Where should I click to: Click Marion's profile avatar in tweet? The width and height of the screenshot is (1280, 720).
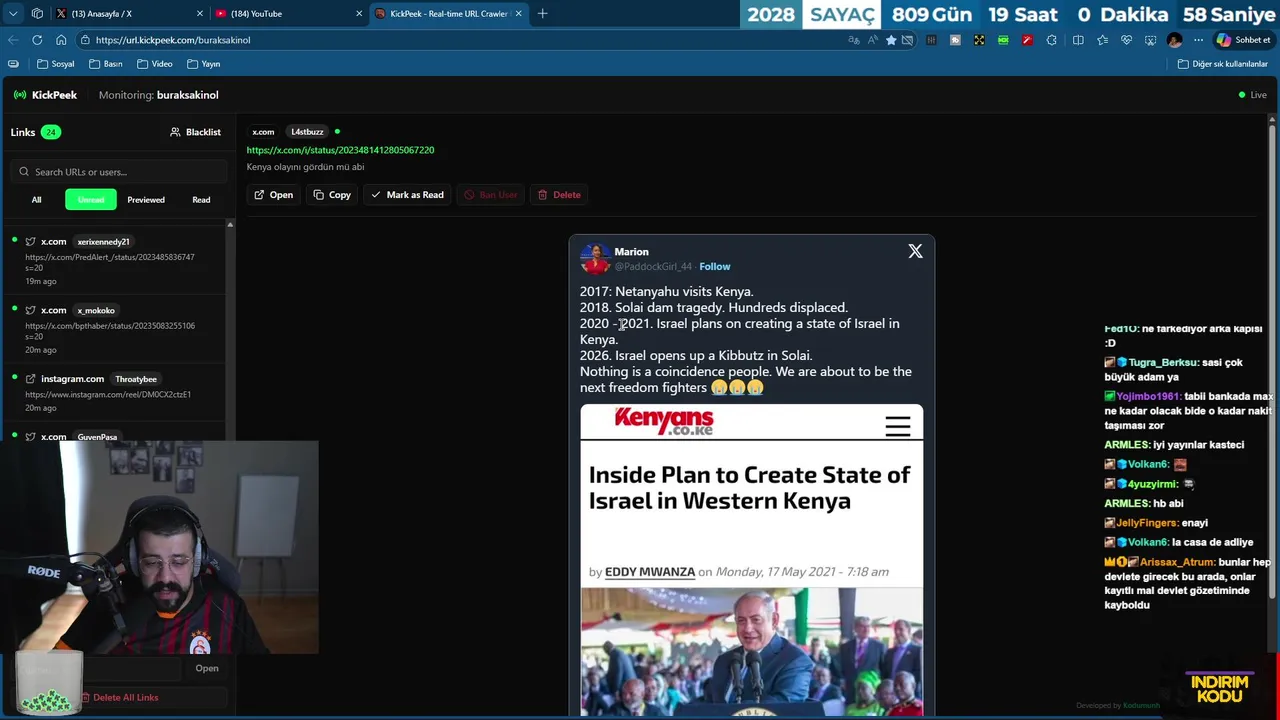(x=595, y=258)
